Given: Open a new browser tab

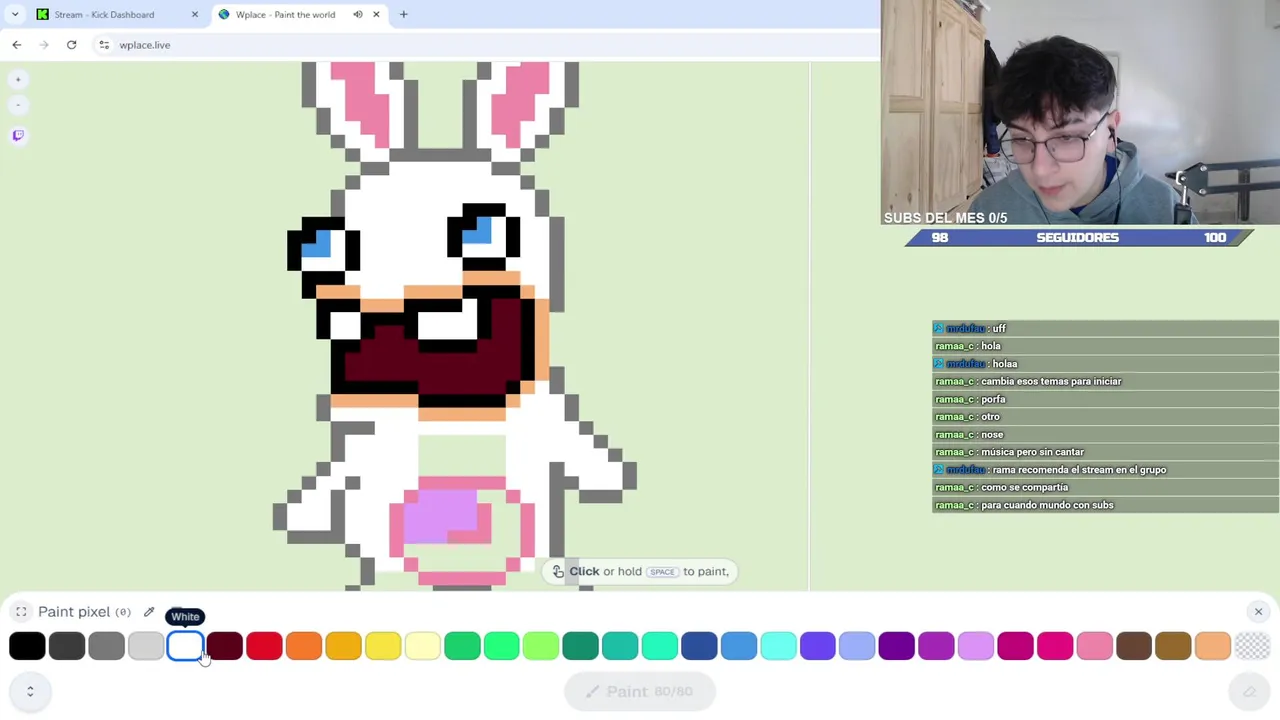Looking at the screenshot, I should tap(404, 14).
